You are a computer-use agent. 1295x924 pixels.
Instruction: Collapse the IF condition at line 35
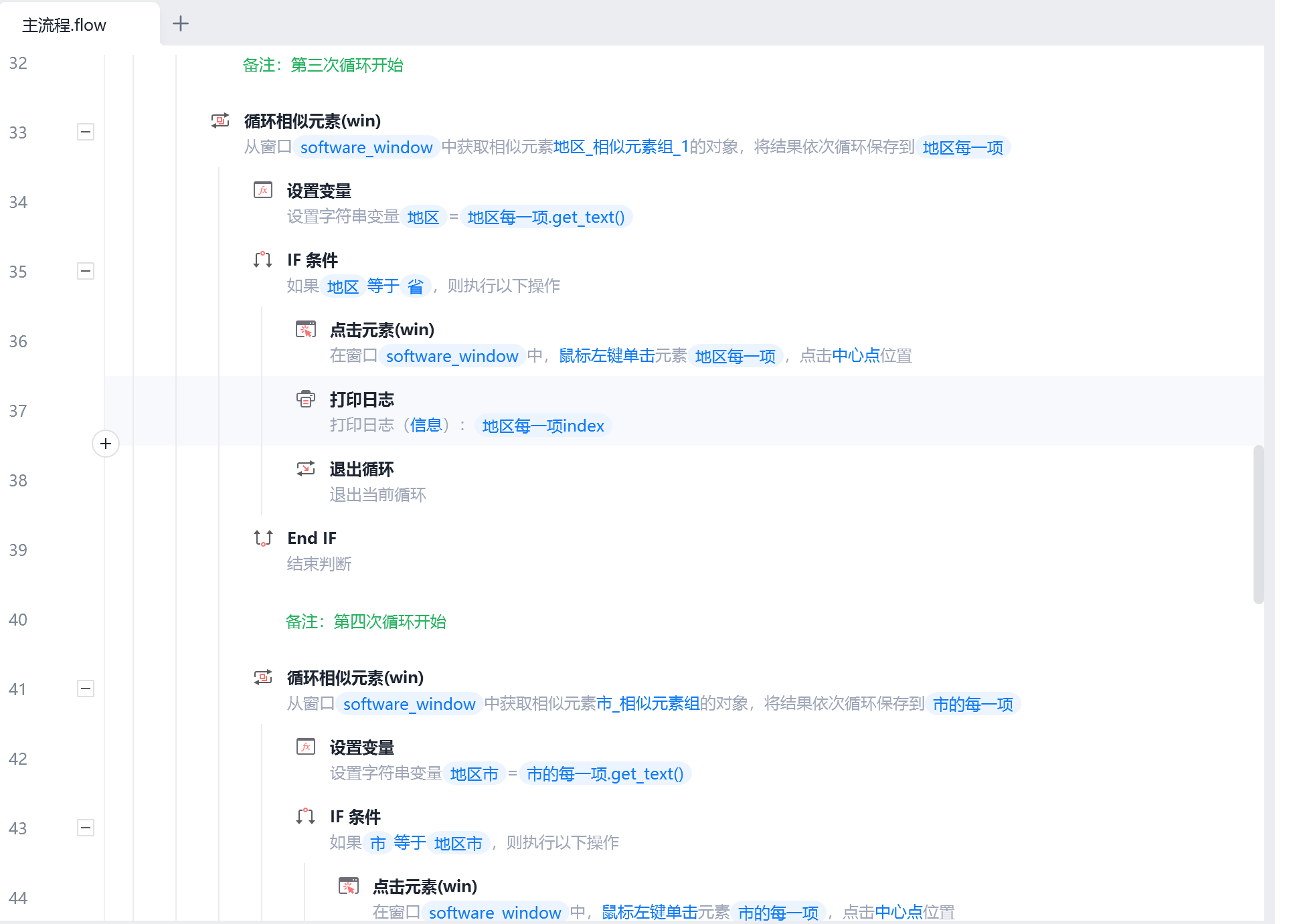click(86, 271)
